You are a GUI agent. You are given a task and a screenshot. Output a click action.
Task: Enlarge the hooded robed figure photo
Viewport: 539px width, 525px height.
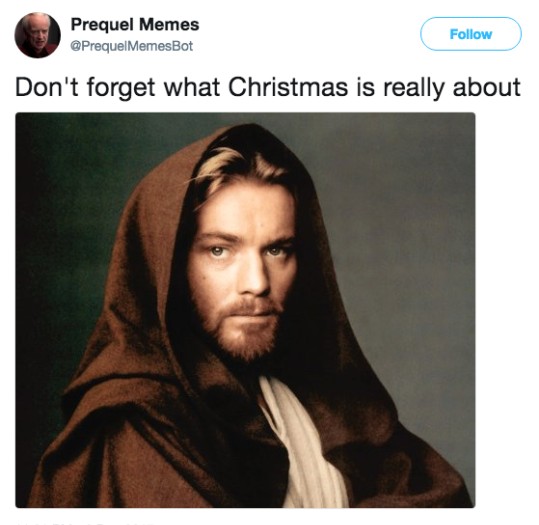click(245, 310)
